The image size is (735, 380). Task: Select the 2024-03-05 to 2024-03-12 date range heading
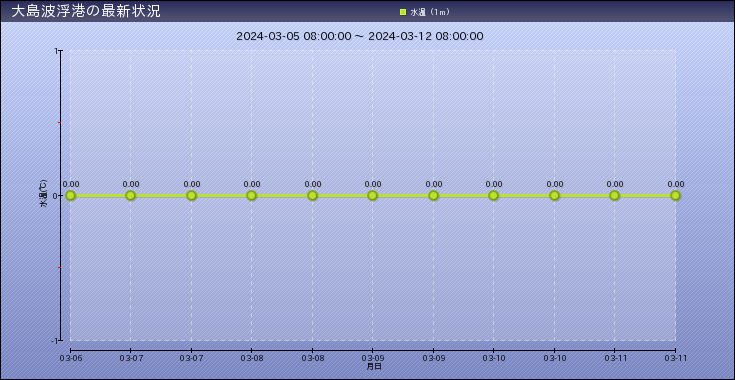[360, 36]
